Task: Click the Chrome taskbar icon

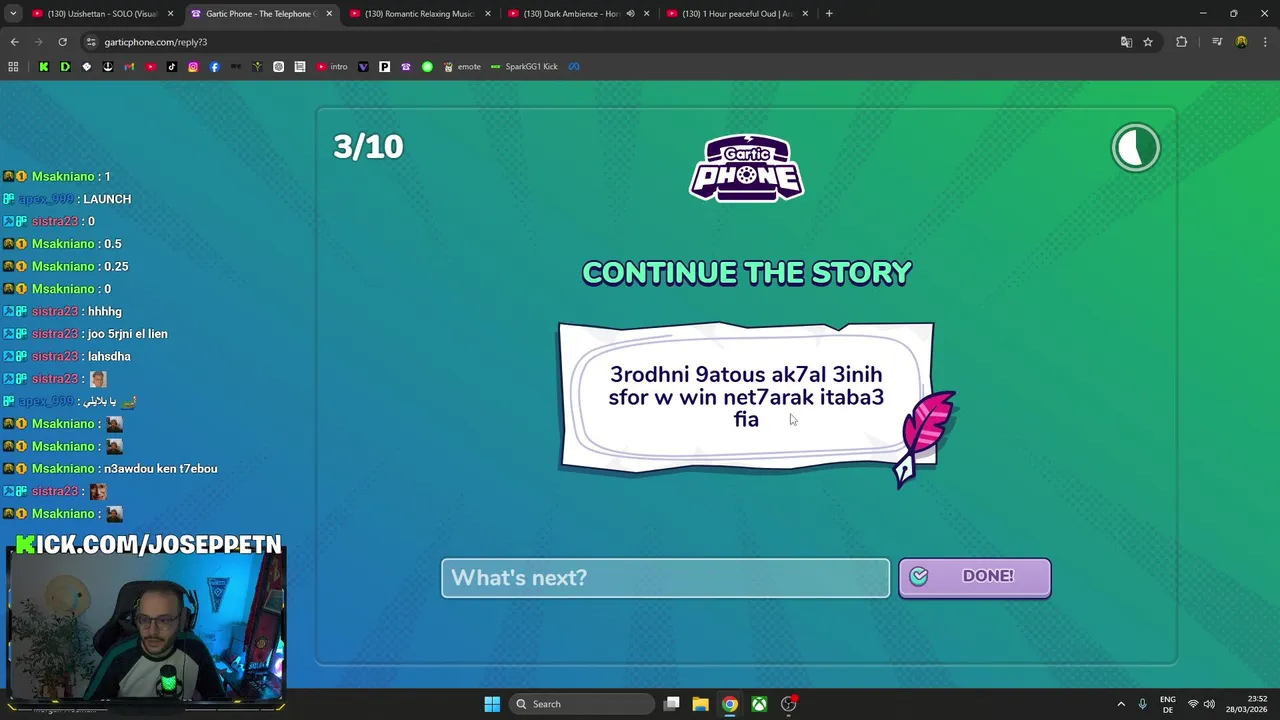Action: click(x=730, y=704)
